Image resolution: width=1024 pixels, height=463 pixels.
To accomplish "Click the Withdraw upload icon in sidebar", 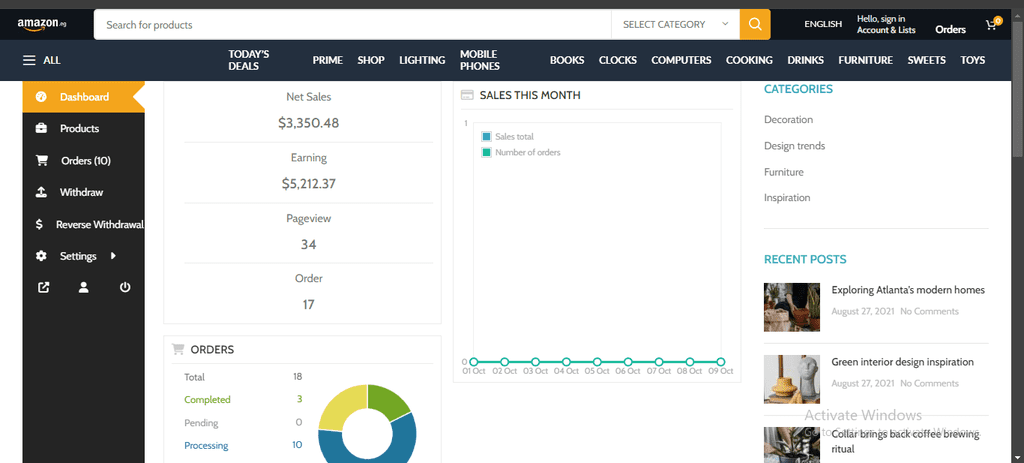I will pyautogui.click(x=41, y=192).
